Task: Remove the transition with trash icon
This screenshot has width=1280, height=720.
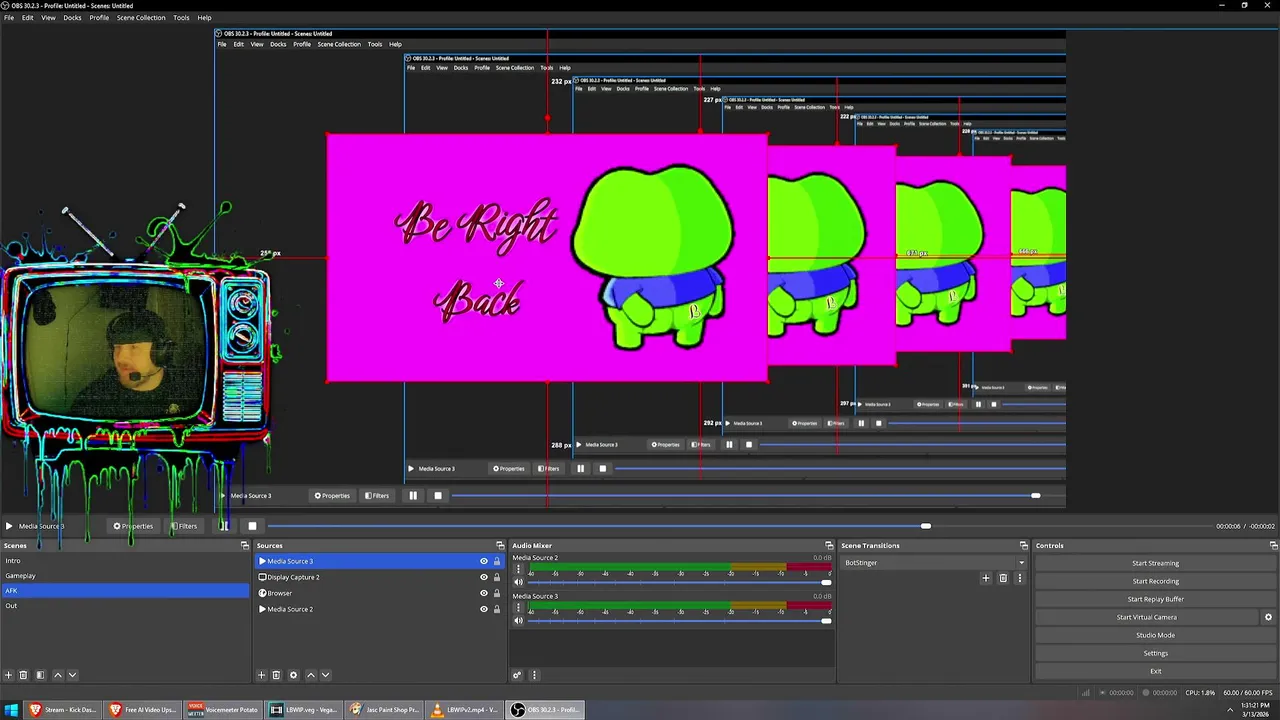Action: (x=1003, y=578)
